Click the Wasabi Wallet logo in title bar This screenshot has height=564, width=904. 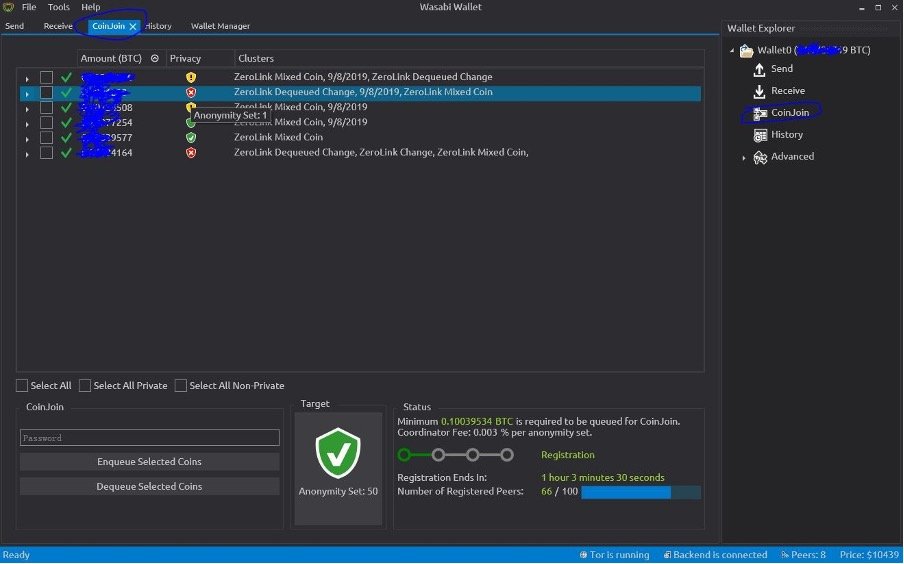(x=8, y=7)
